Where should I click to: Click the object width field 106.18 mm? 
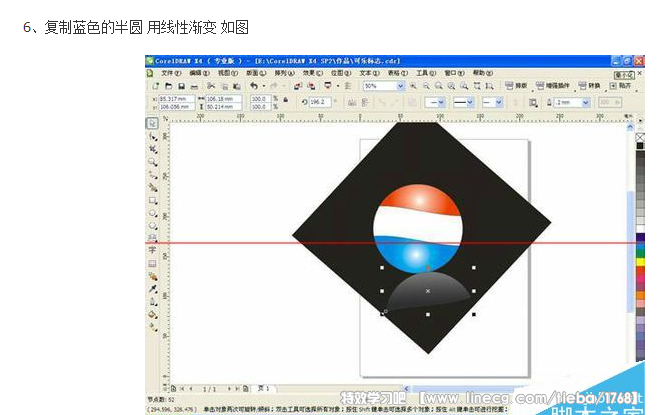[x=224, y=99]
